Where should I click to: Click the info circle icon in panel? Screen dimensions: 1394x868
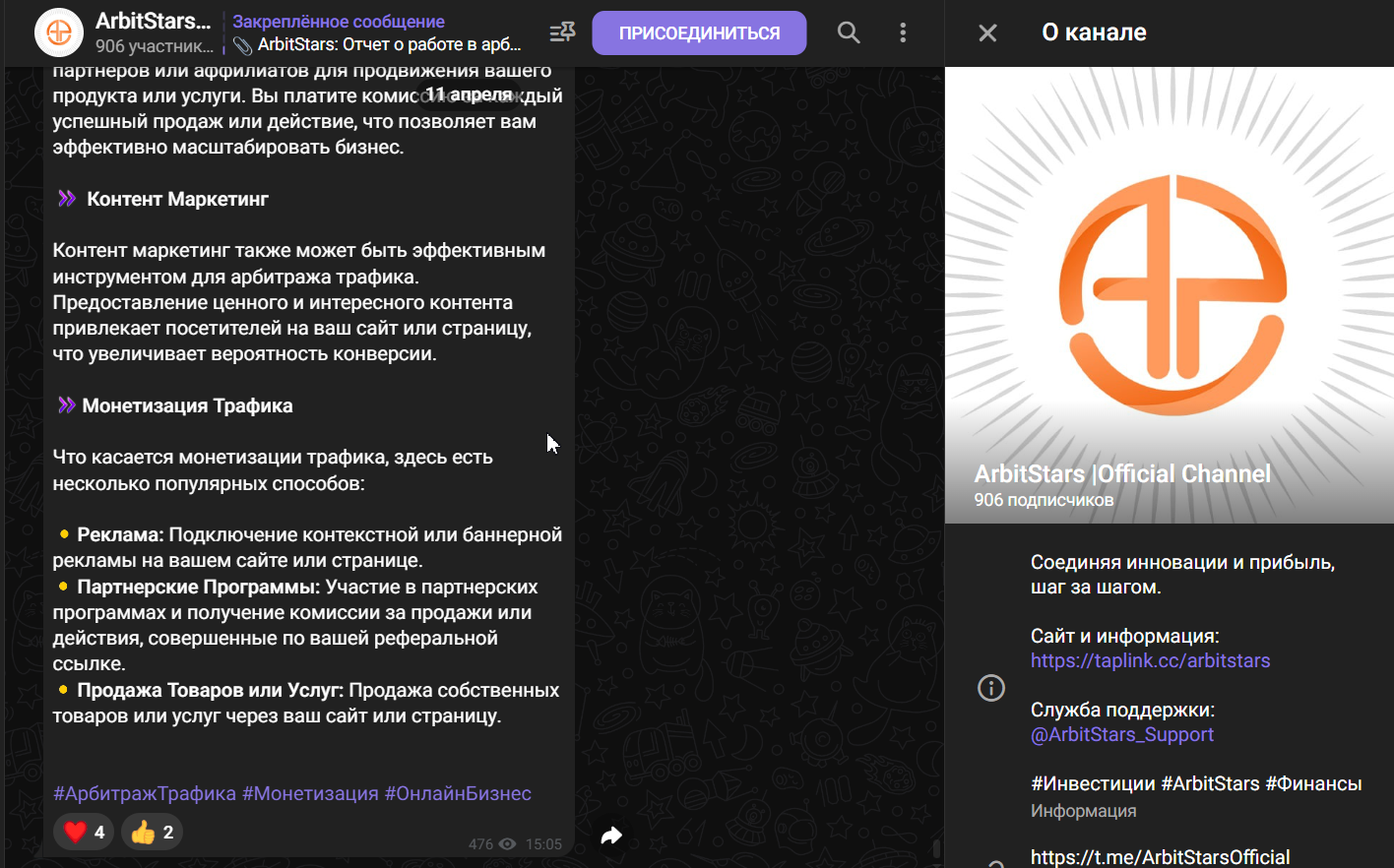click(990, 687)
